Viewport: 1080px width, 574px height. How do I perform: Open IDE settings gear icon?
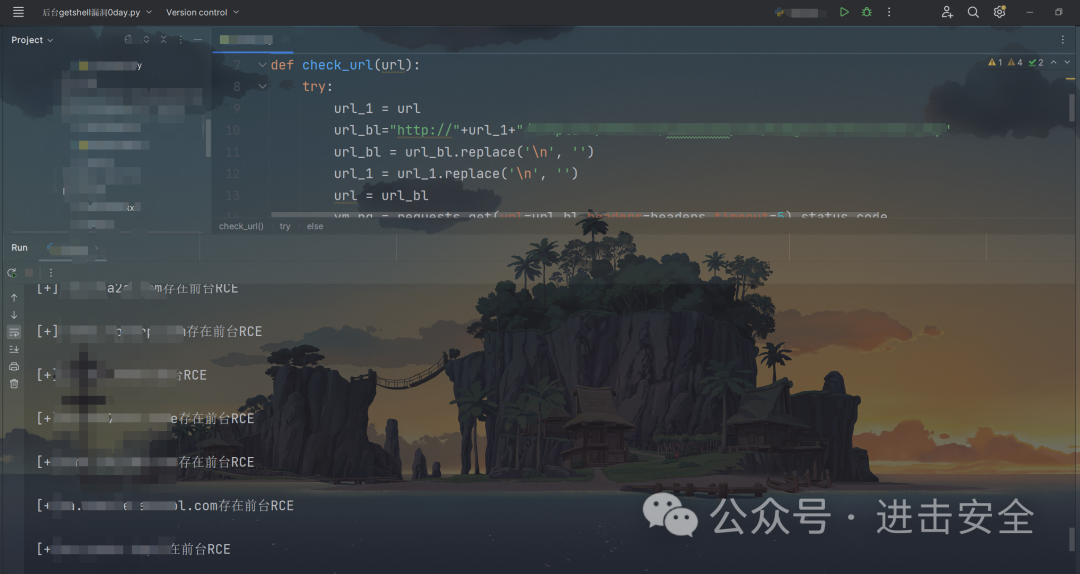999,12
